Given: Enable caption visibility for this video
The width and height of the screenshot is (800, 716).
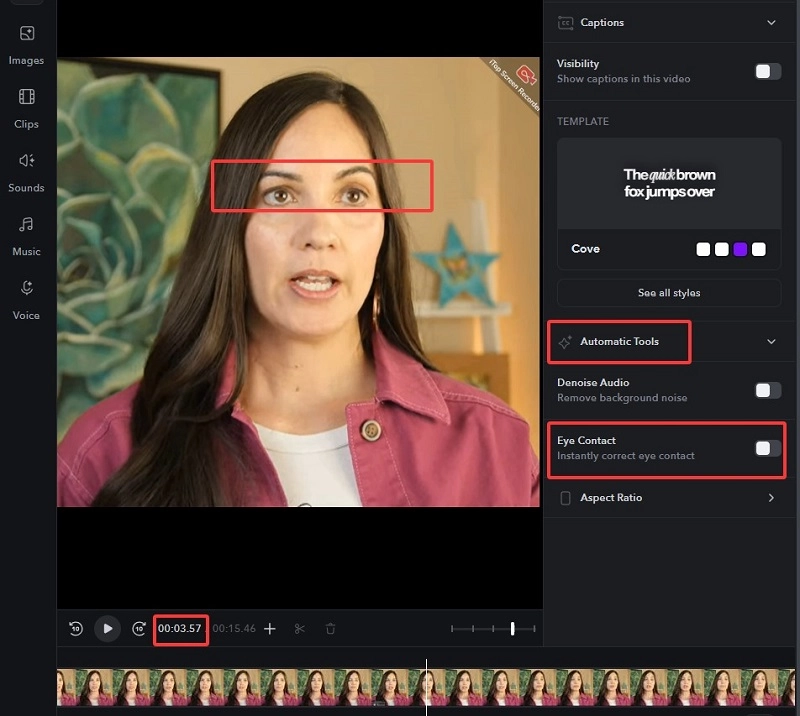Looking at the screenshot, I should [x=767, y=71].
